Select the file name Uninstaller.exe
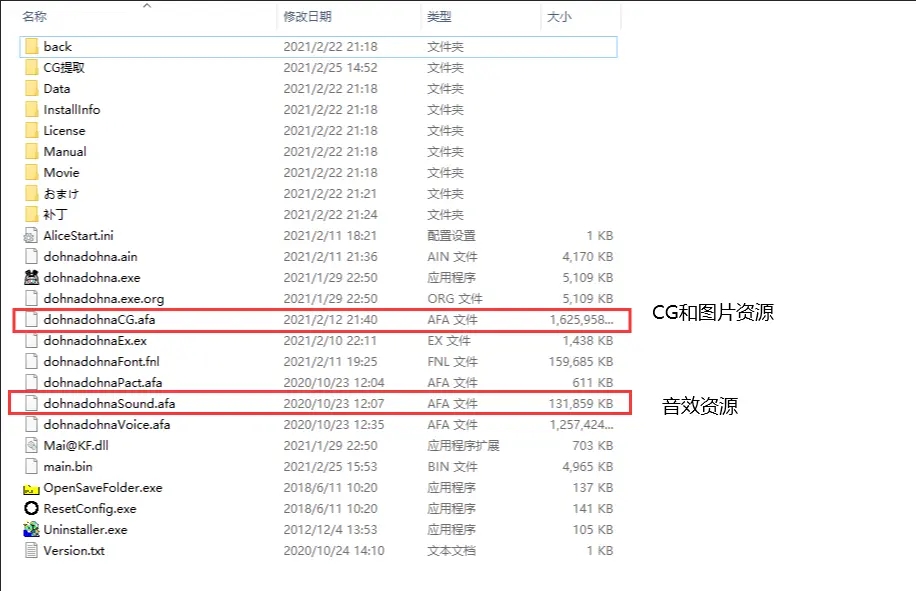This screenshot has width=916, height=591. (x=85, y=530)
